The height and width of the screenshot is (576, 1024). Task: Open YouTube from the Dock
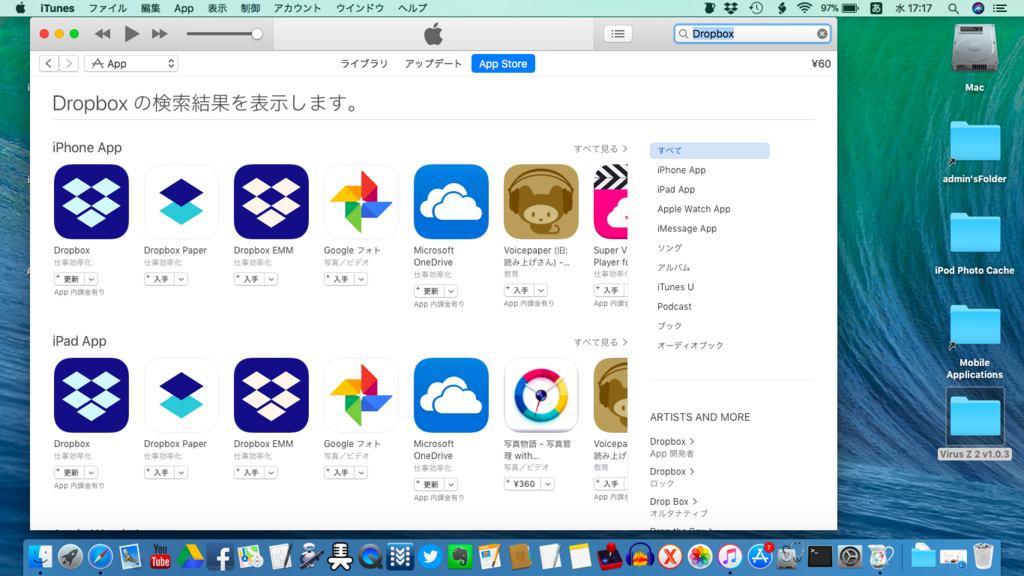[160, 557]
